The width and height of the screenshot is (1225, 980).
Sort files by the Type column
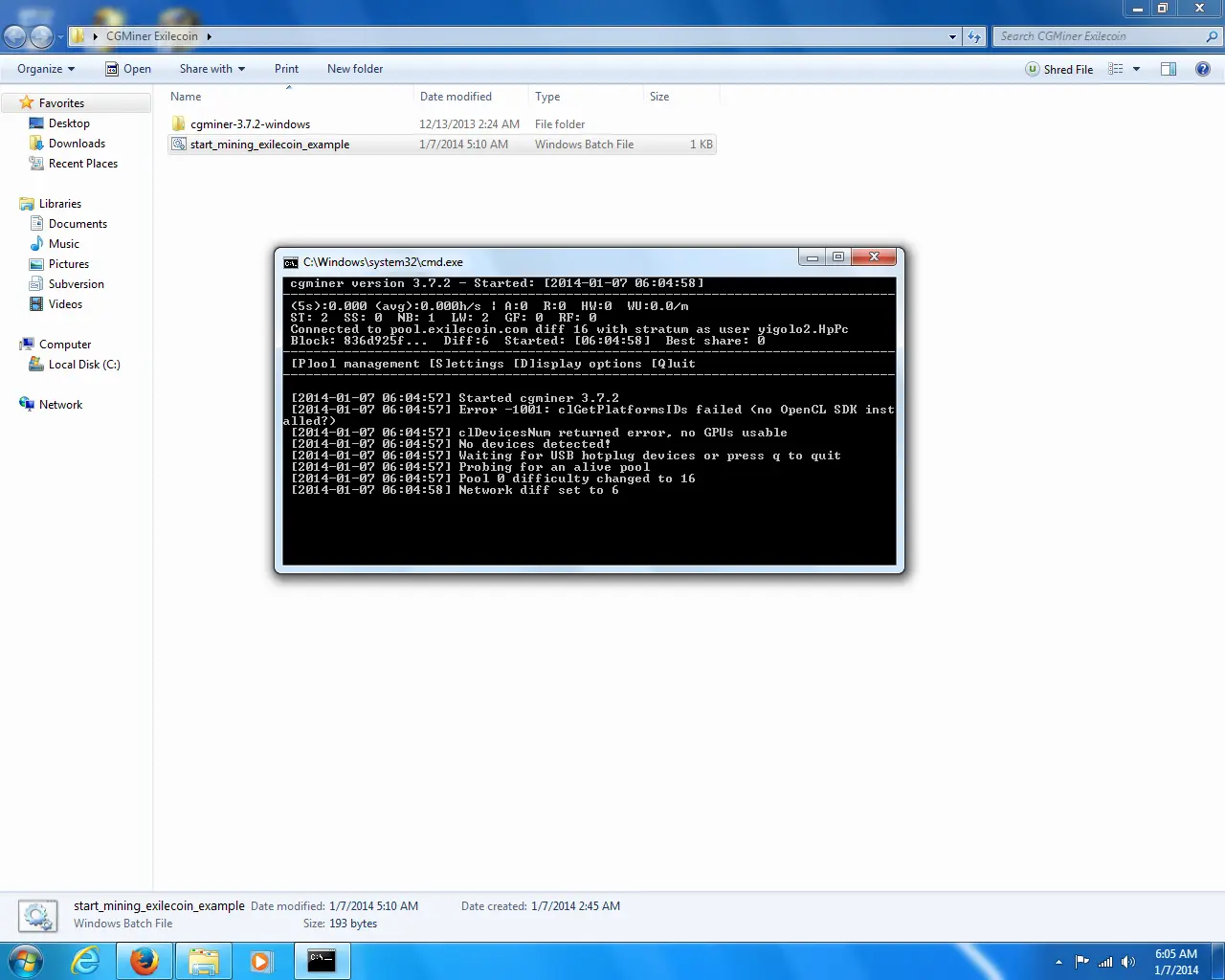pos(586,97)
